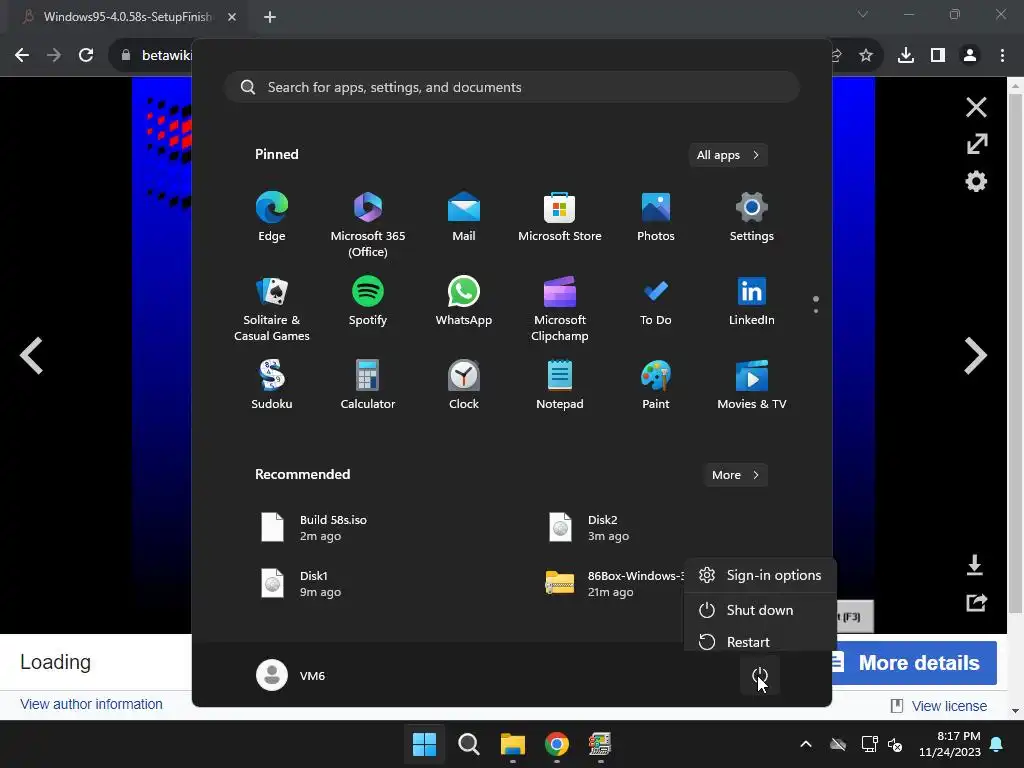Viewport: 1024px width, 768px height.
Task: Open Microsoft Clipchamp
Action: point(560,309)
